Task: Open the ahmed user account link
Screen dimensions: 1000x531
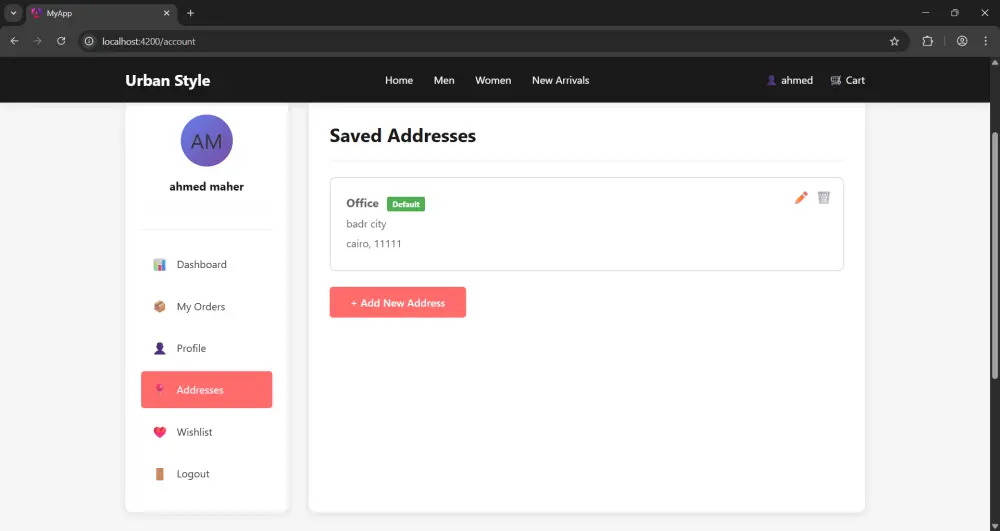Action: click(x=790, y=80)
